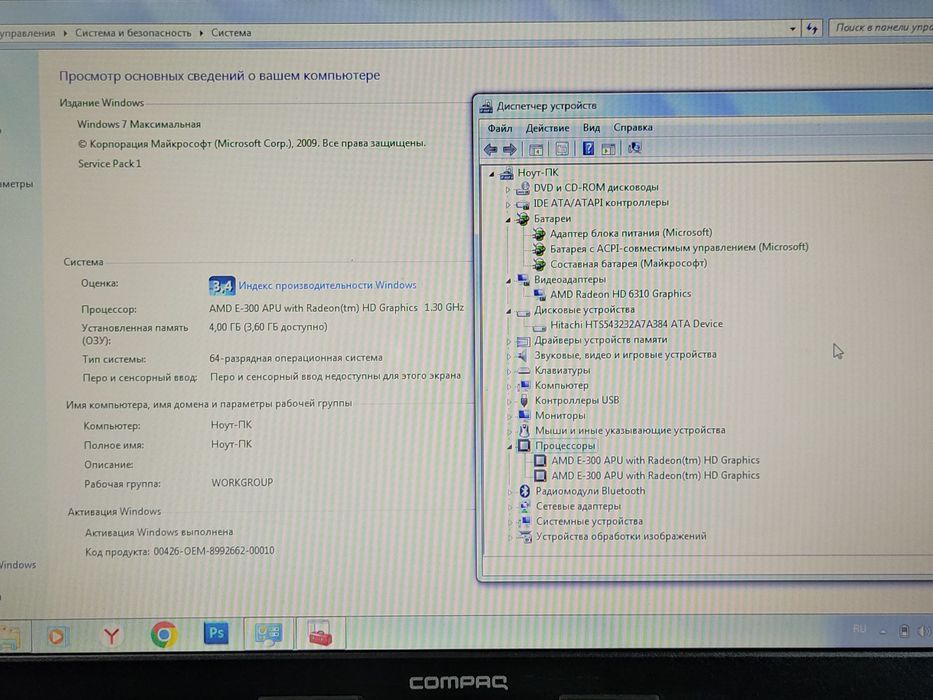Click the Forward arrow in Device Manager toolbar

tap(509, 149)
